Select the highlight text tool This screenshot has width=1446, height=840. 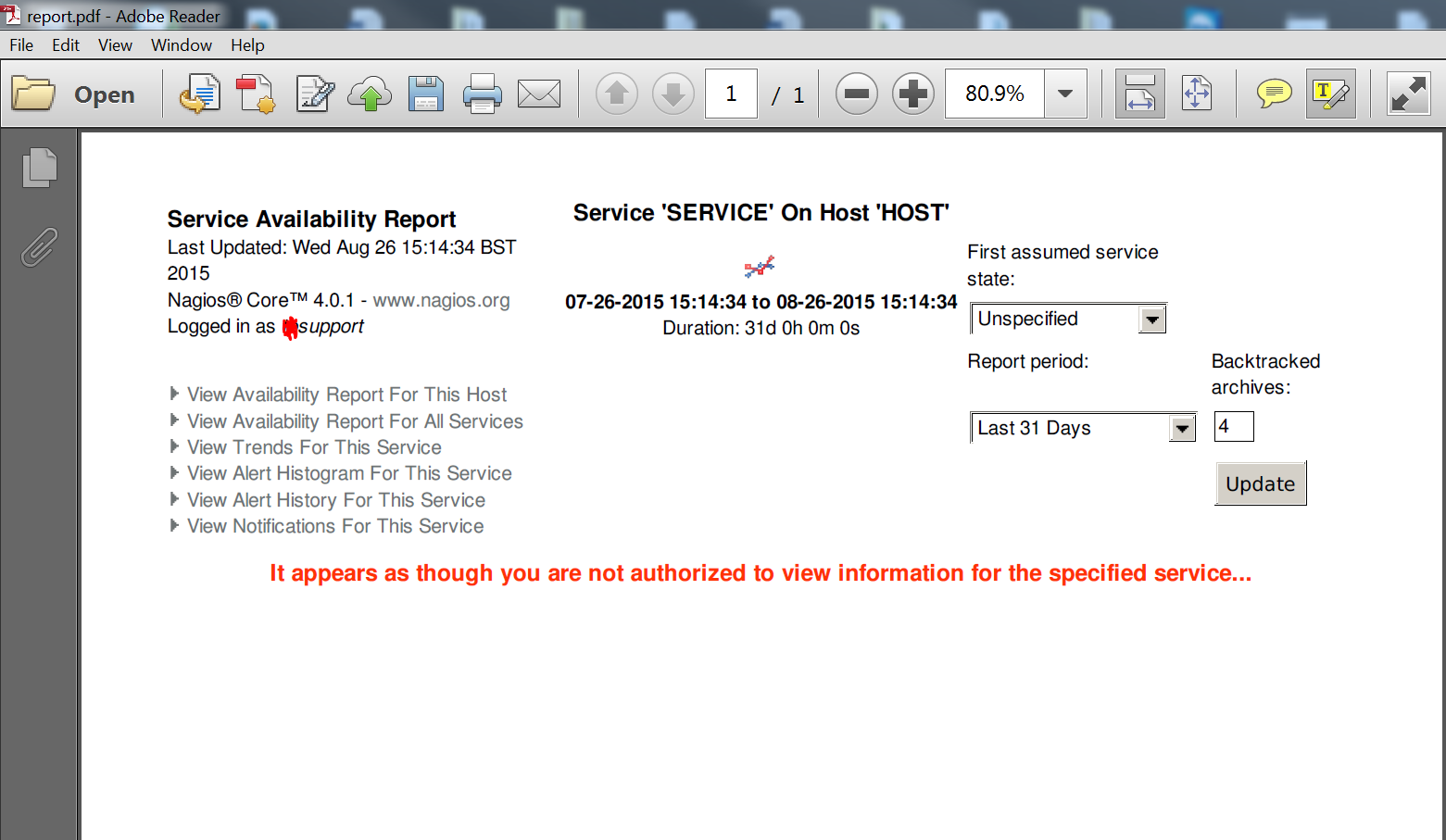tap(1330, 94)
